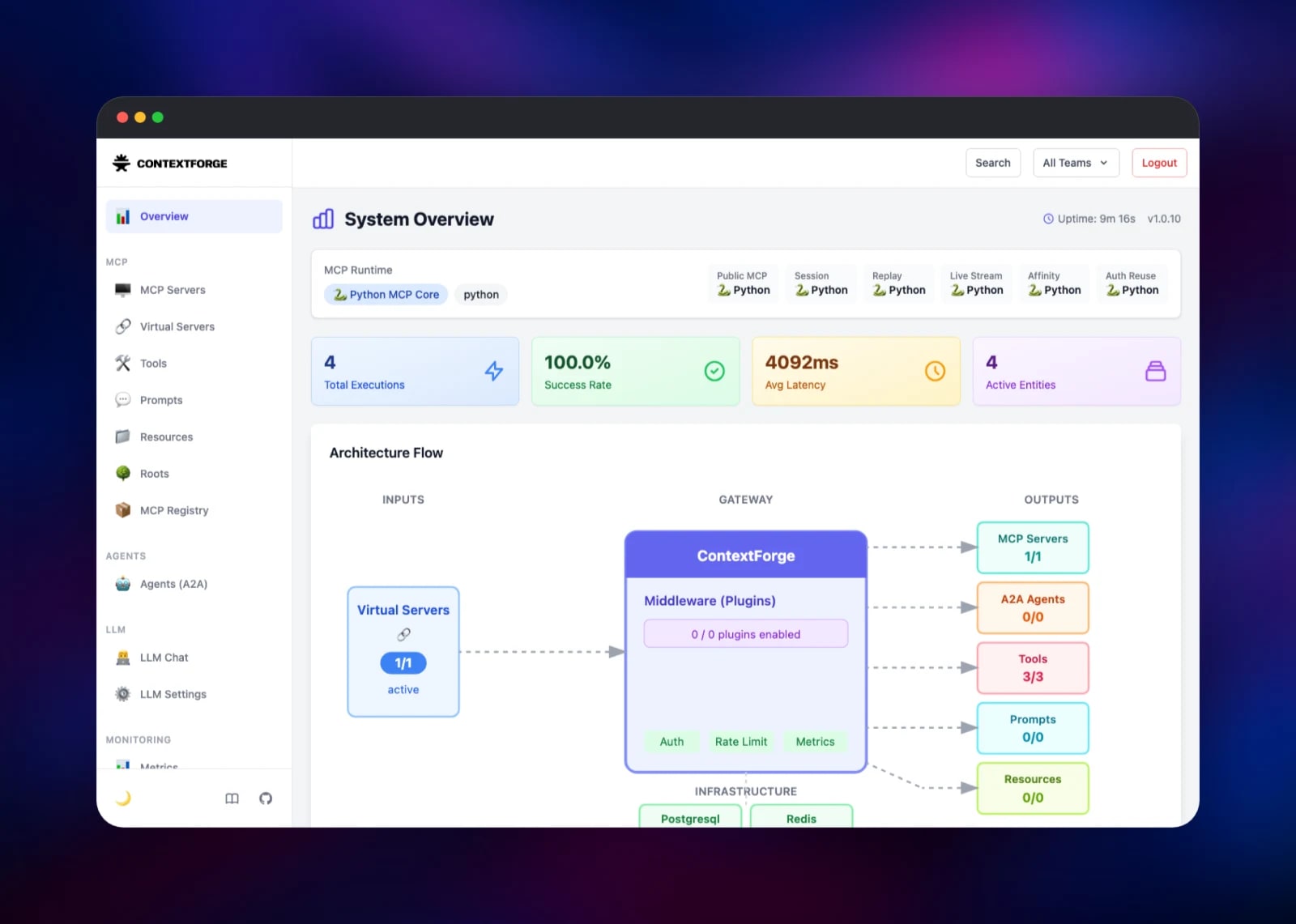Click the Architecture Flow heading

(x=386, y=453)
